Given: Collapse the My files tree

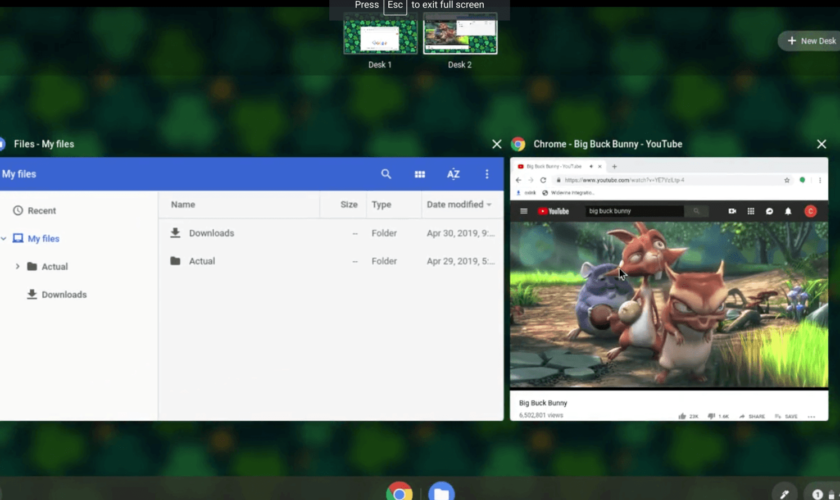Looking at the screenshot, I should coord(4,239).
